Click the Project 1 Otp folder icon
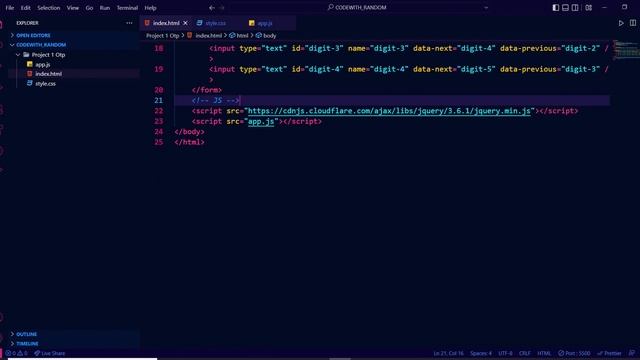The width and height of the screenshot is (640, 360). click(26, 55)
